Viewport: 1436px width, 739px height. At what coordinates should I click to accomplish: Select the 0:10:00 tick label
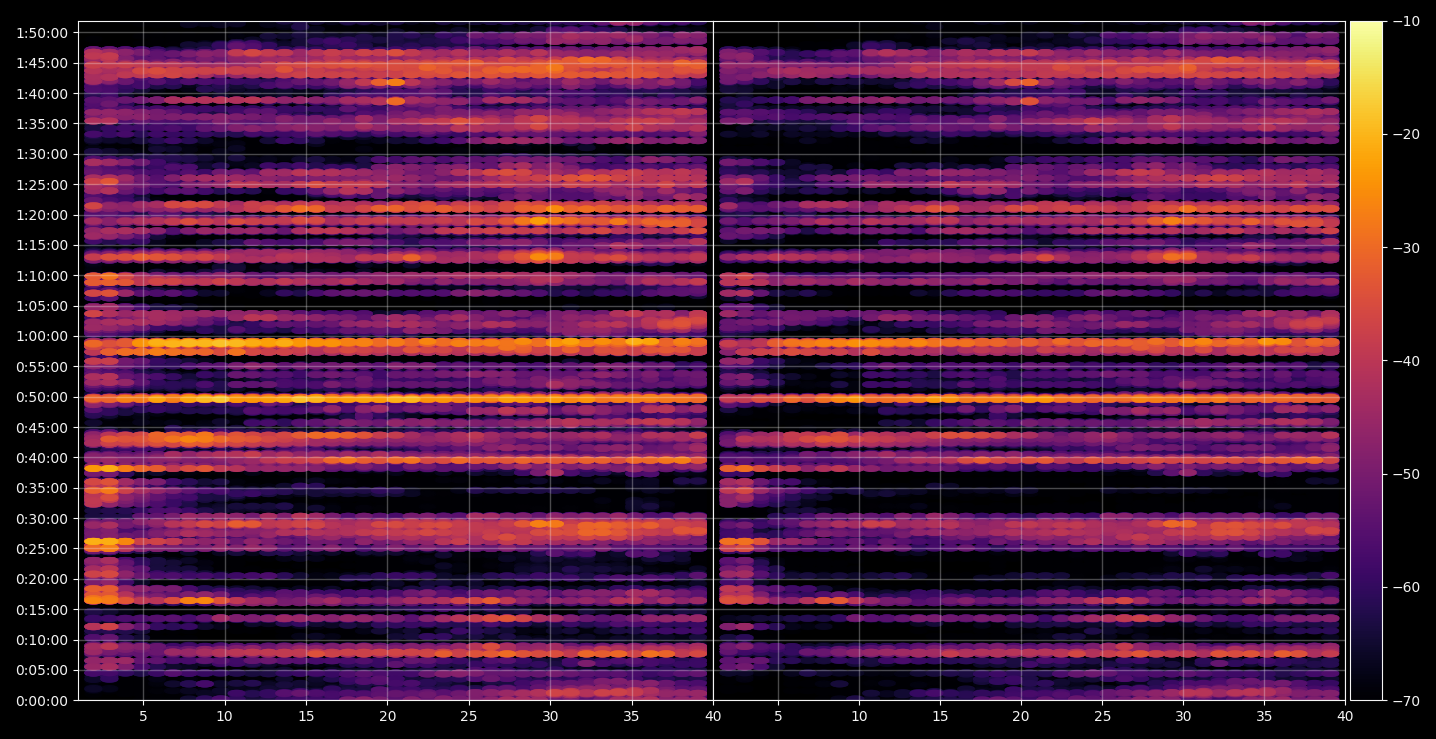pos(42,640)
